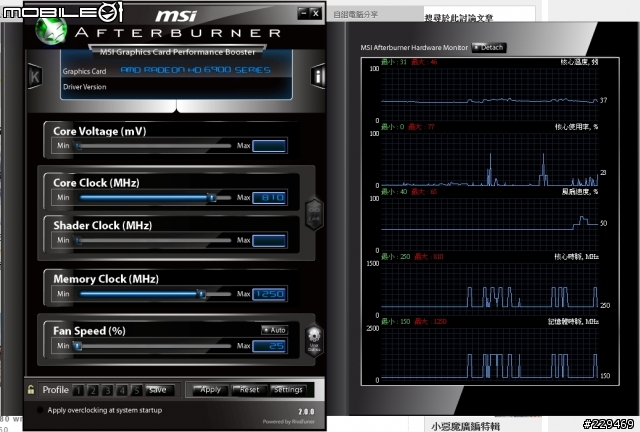Image resolution: width=640 pixels, height=432 pixels.
Task: Click the AMD RADEON HD 6900 SERIES text
Action: 196,70
